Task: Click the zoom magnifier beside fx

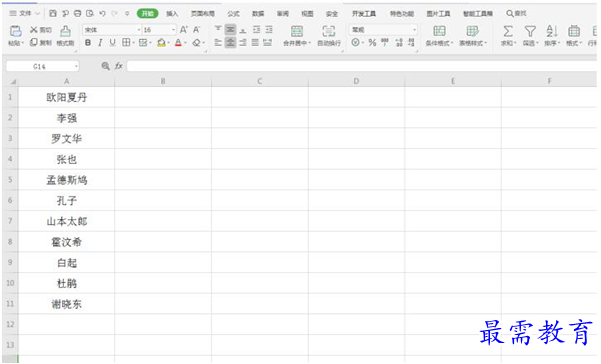Action: tap(105, 66)
